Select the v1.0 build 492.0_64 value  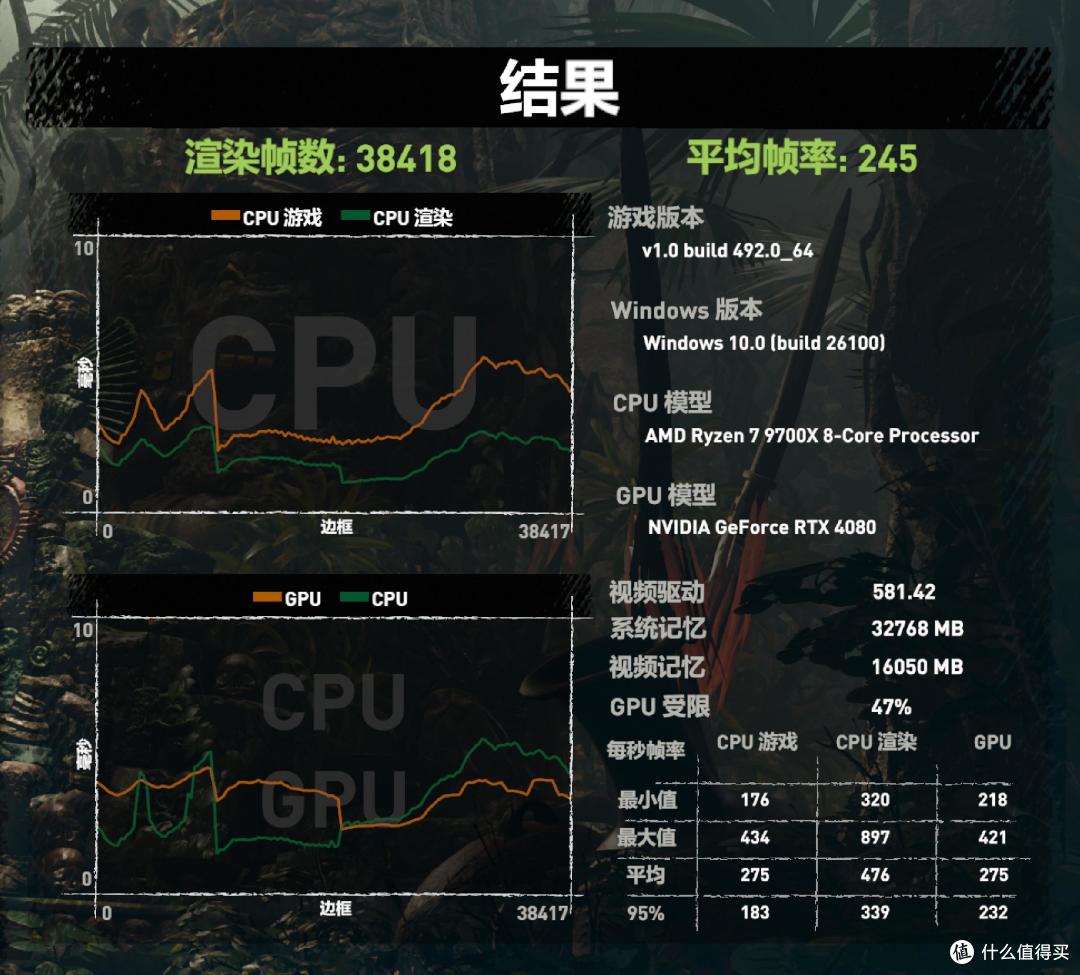click(x=727, y=251)
